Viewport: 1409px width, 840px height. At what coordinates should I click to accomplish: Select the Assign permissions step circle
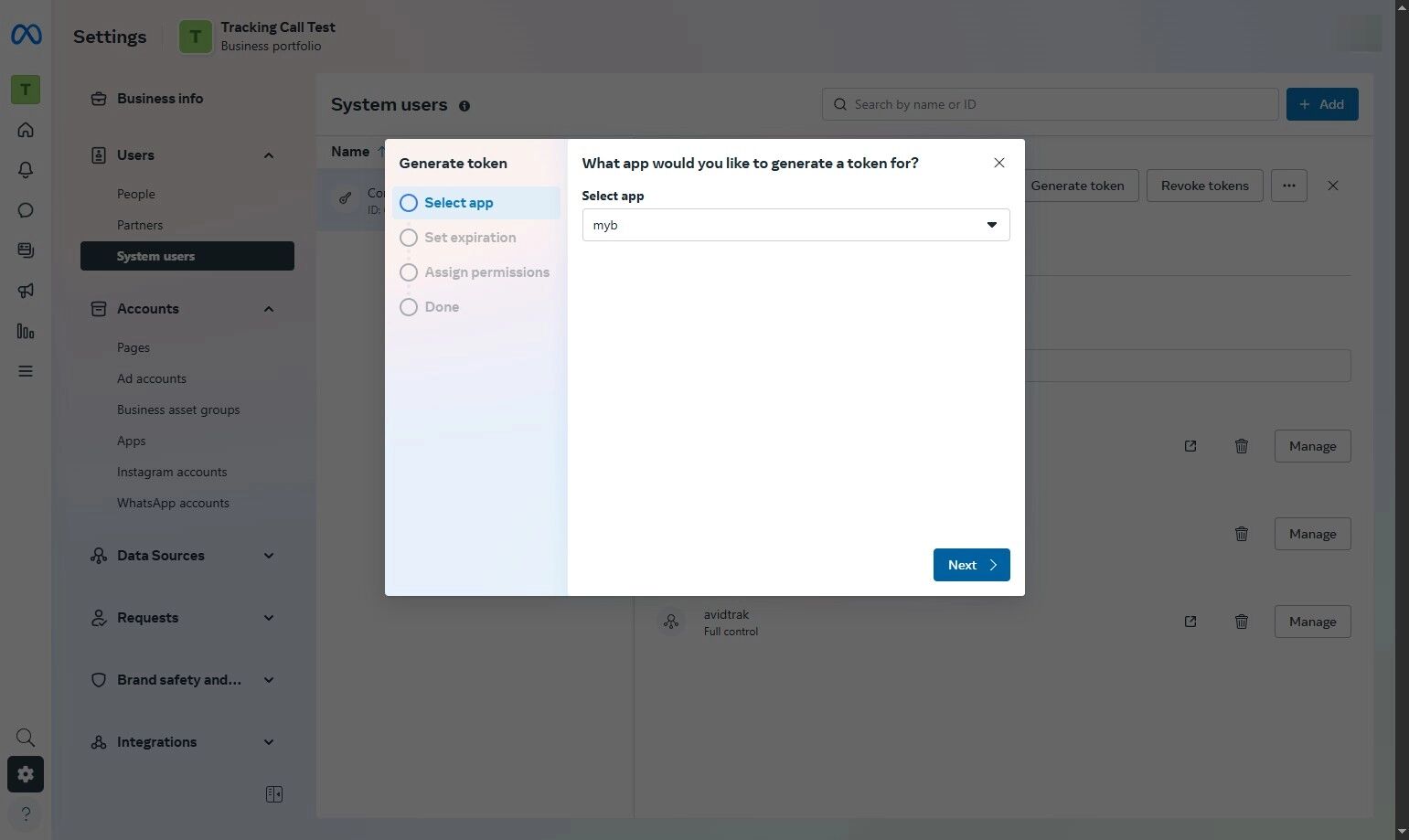409,271
